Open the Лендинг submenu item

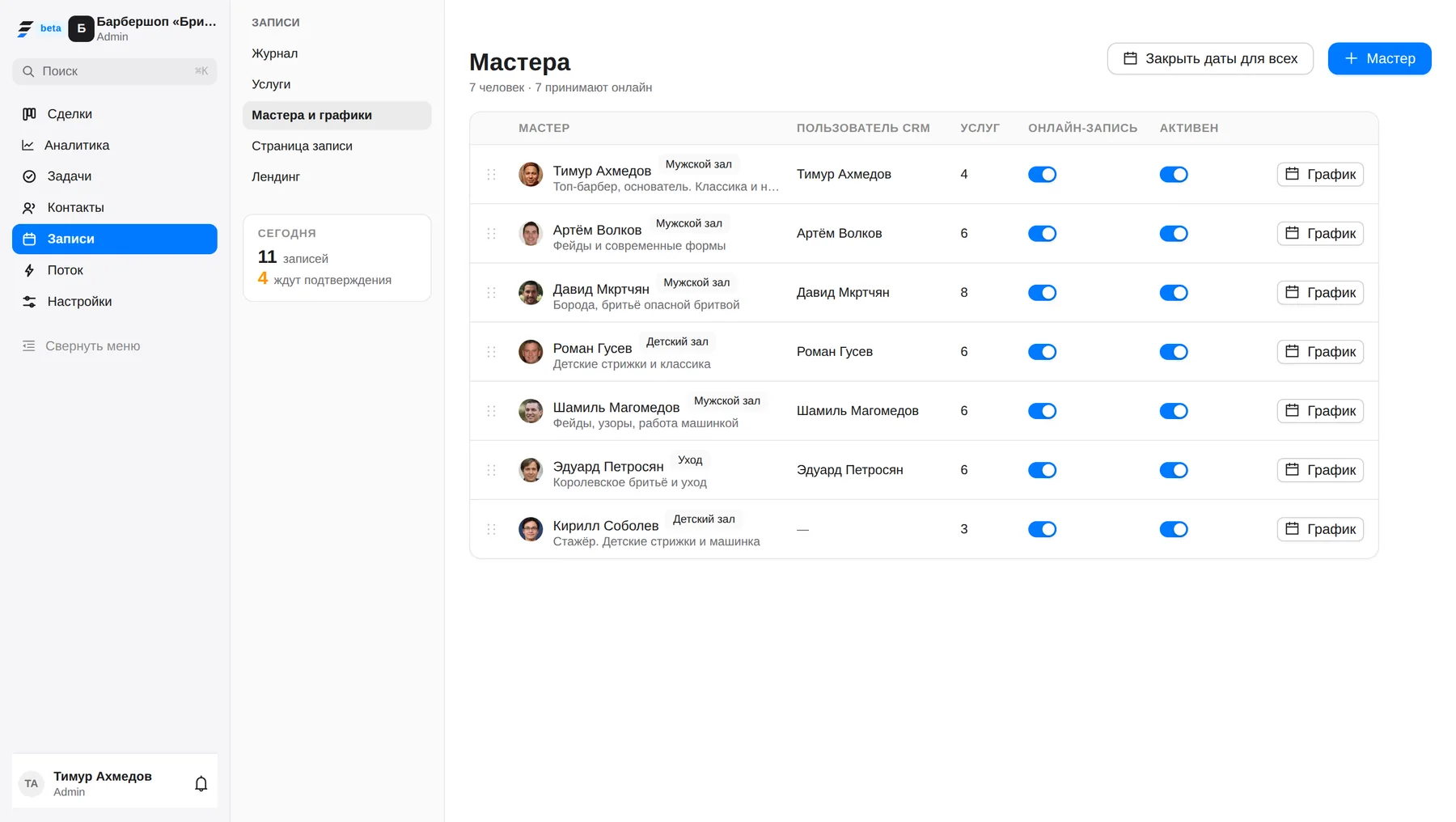337,176
